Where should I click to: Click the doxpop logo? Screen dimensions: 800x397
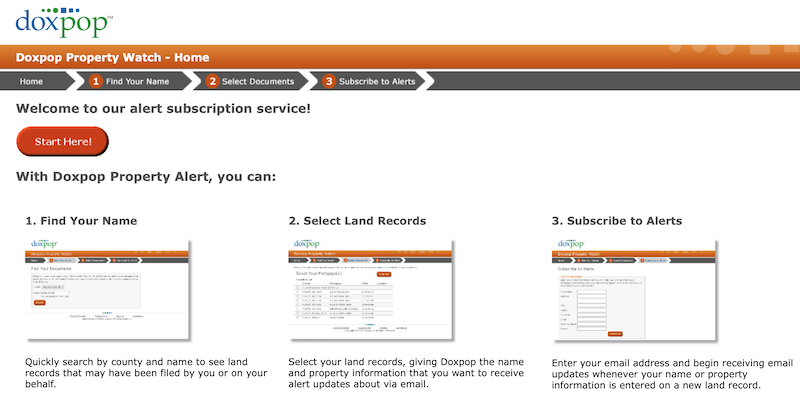click(64, 22)
